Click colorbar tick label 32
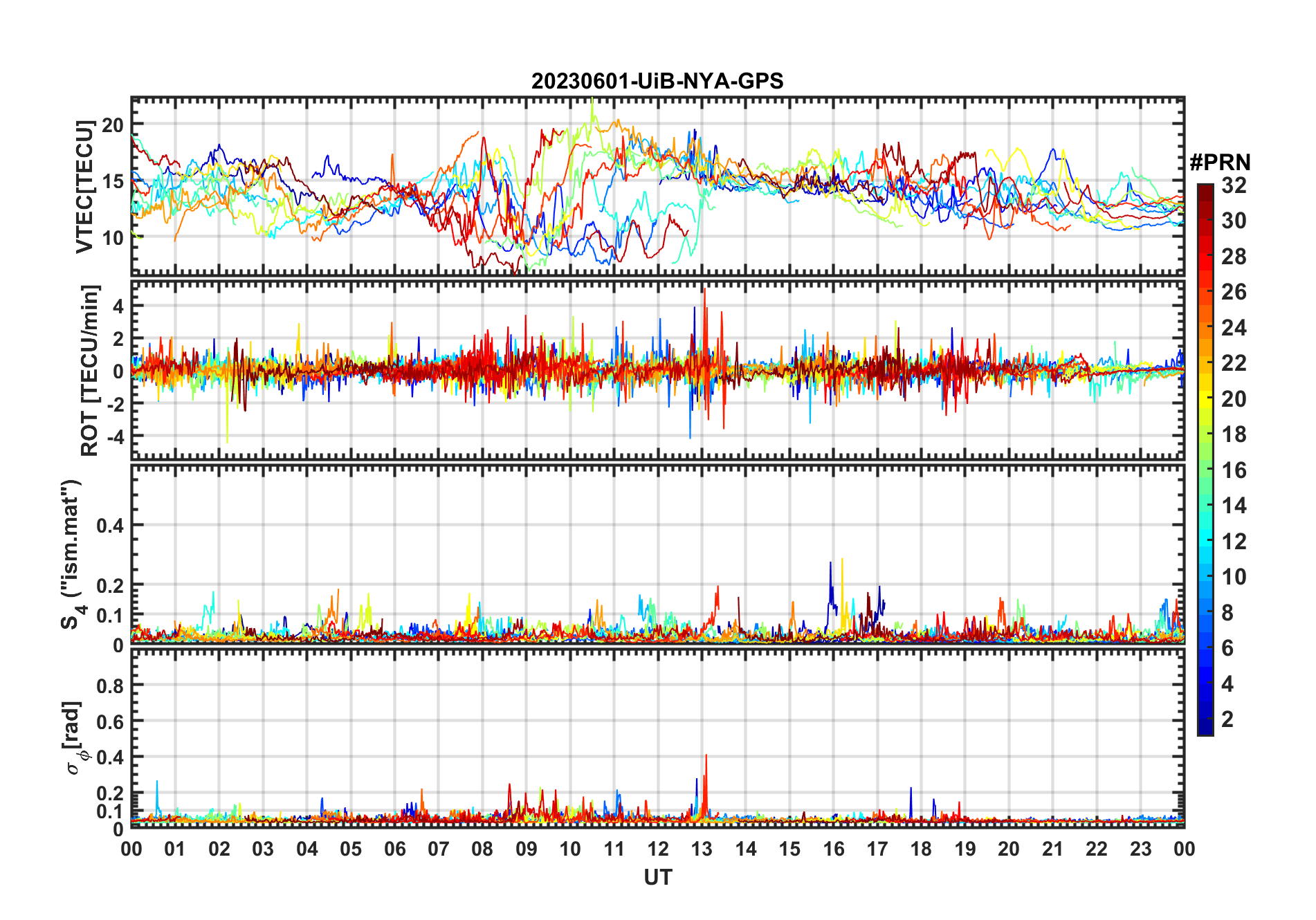Viewport: 1316px width, 920px height. pyautogui.click(x=1234, y=185)
